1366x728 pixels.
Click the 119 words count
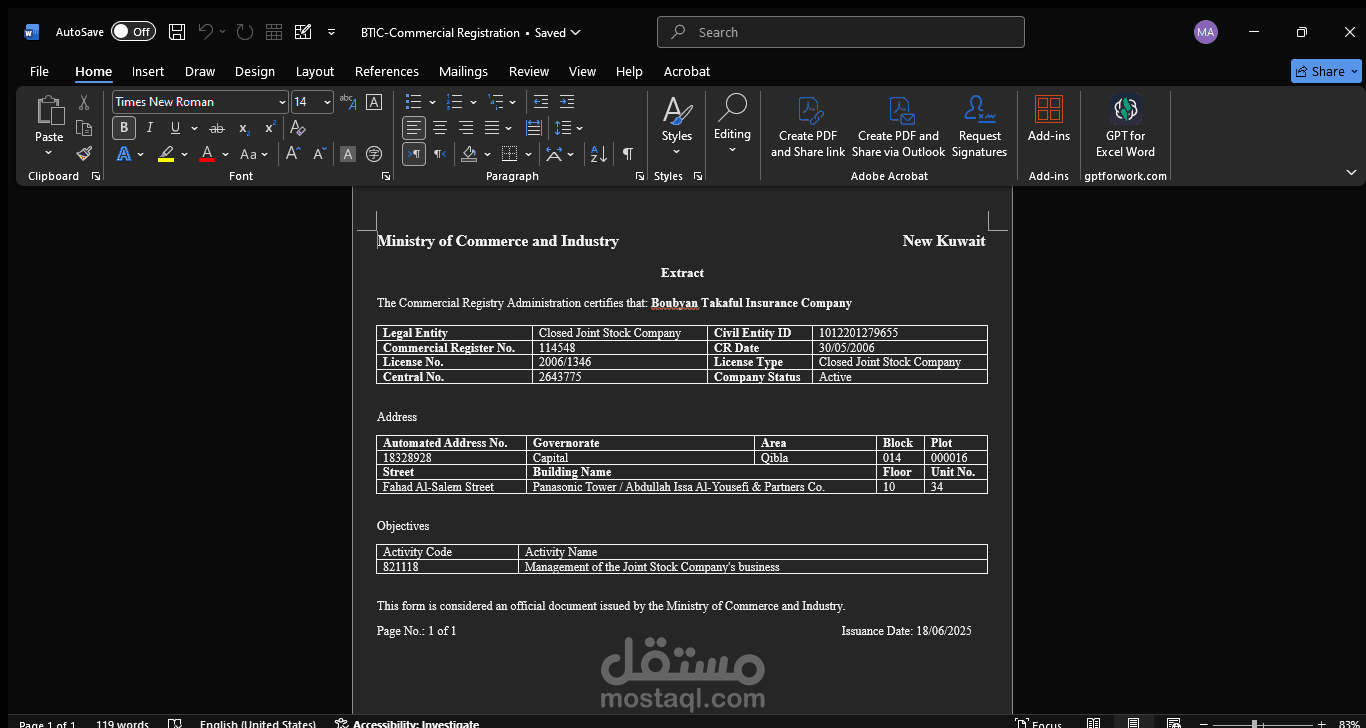122,724
